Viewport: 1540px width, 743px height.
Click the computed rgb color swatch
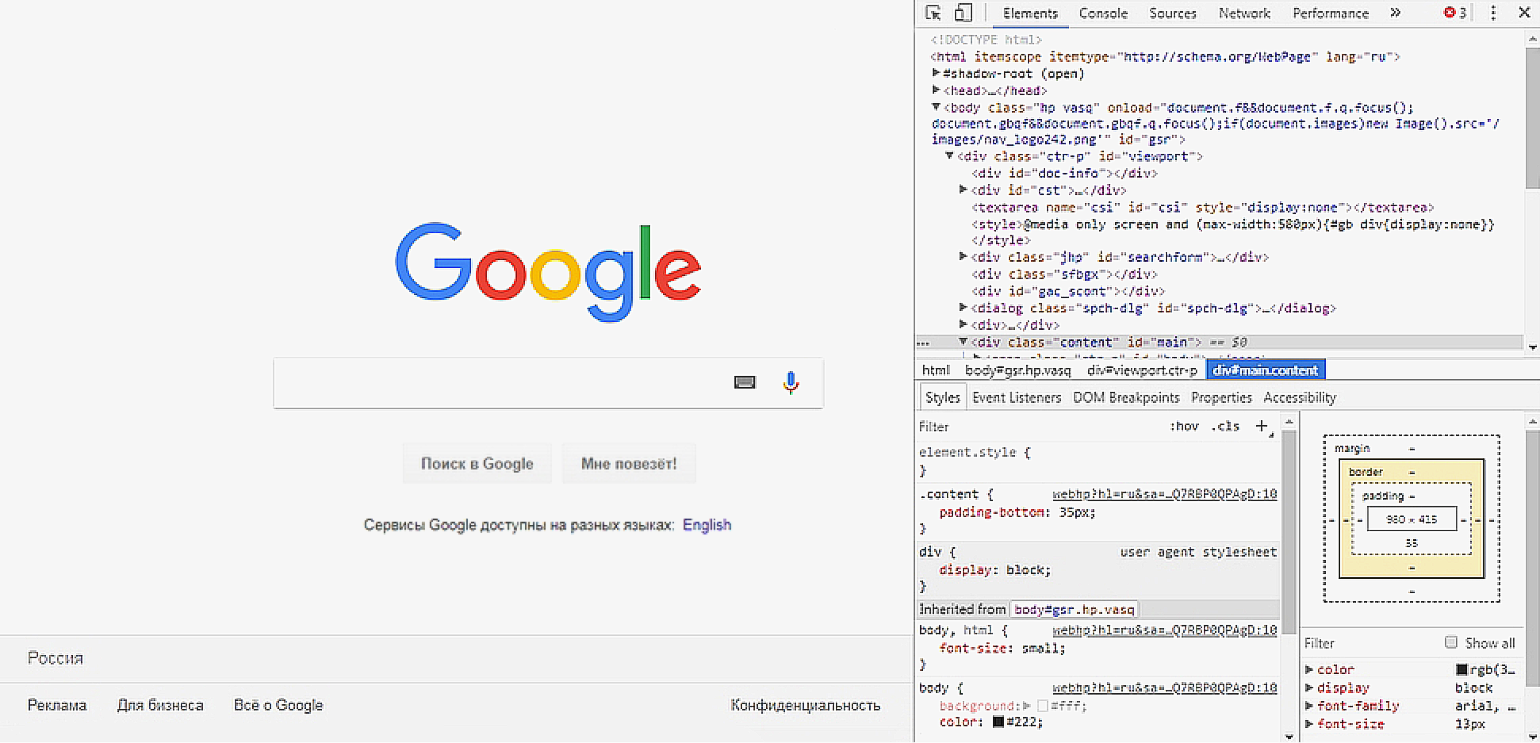click(x=1462, y=670)
